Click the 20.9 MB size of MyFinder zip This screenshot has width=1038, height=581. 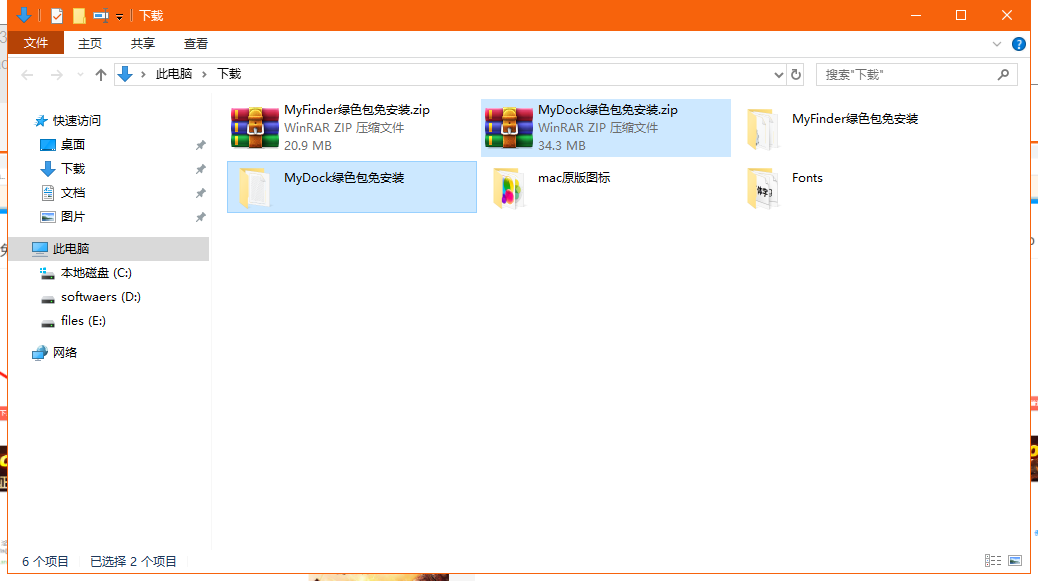(x=308, y=146)
